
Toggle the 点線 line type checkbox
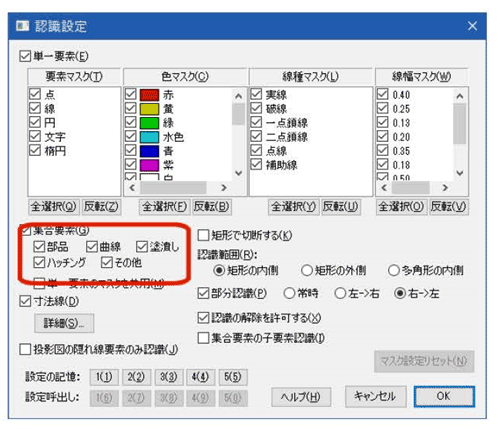tap(256, 150)
